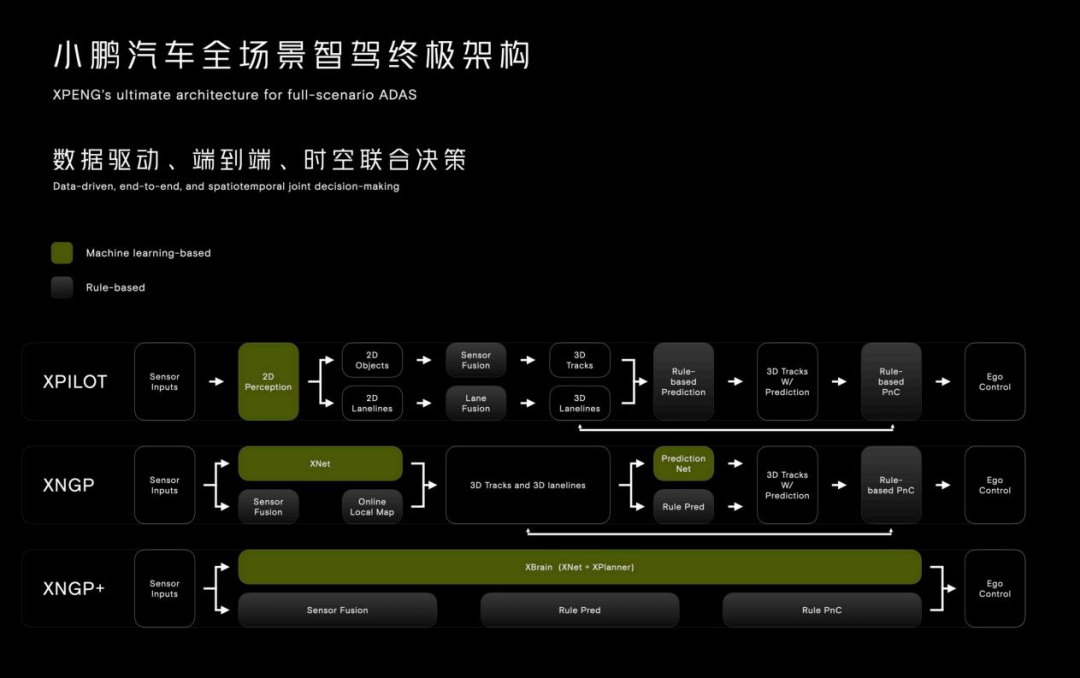Screen dimensions: 1080x678
Task: Click the Online Local Map block
Action: point(372,506)
